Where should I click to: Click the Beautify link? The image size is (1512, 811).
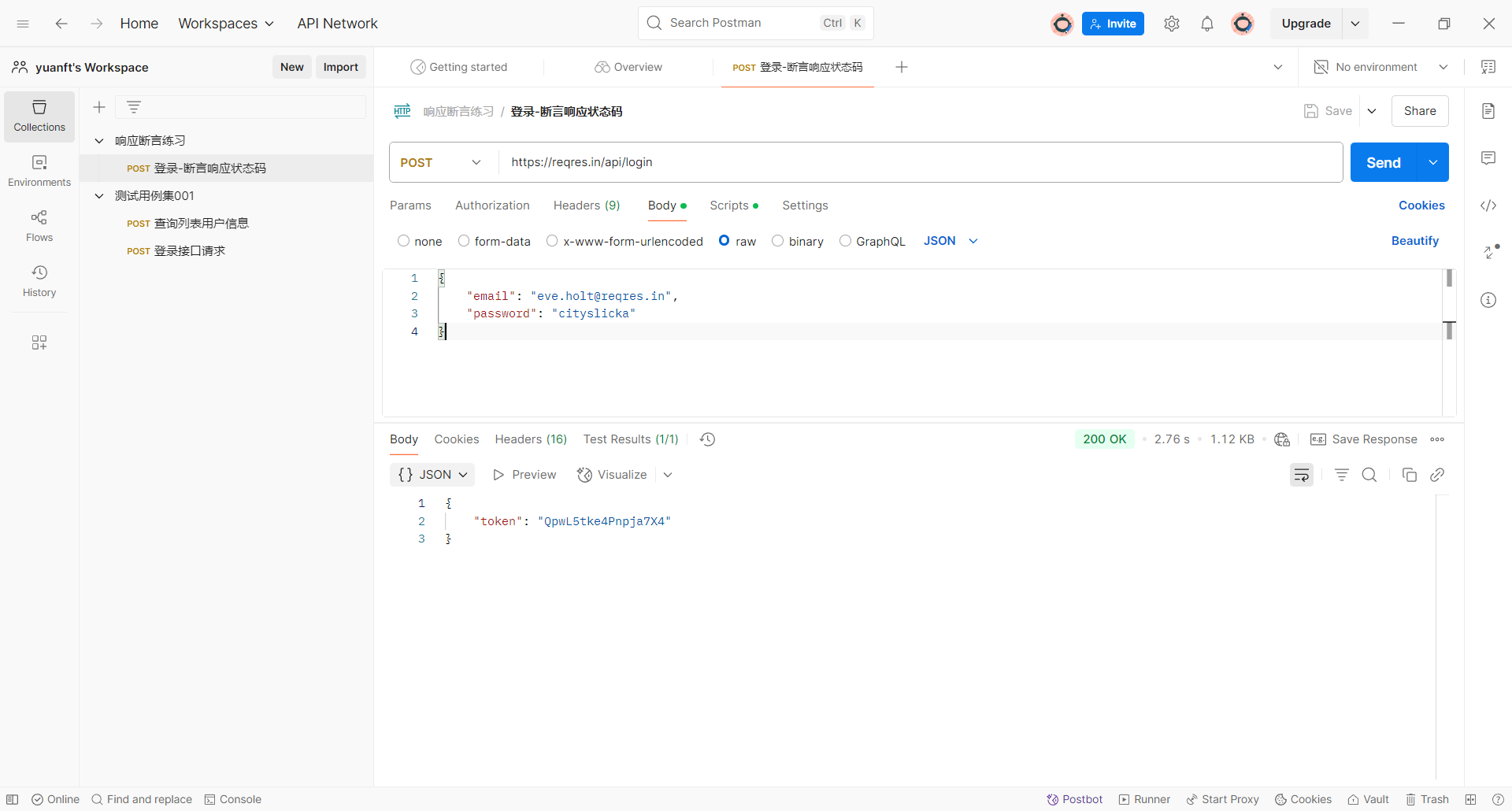tap(1415, 241)
